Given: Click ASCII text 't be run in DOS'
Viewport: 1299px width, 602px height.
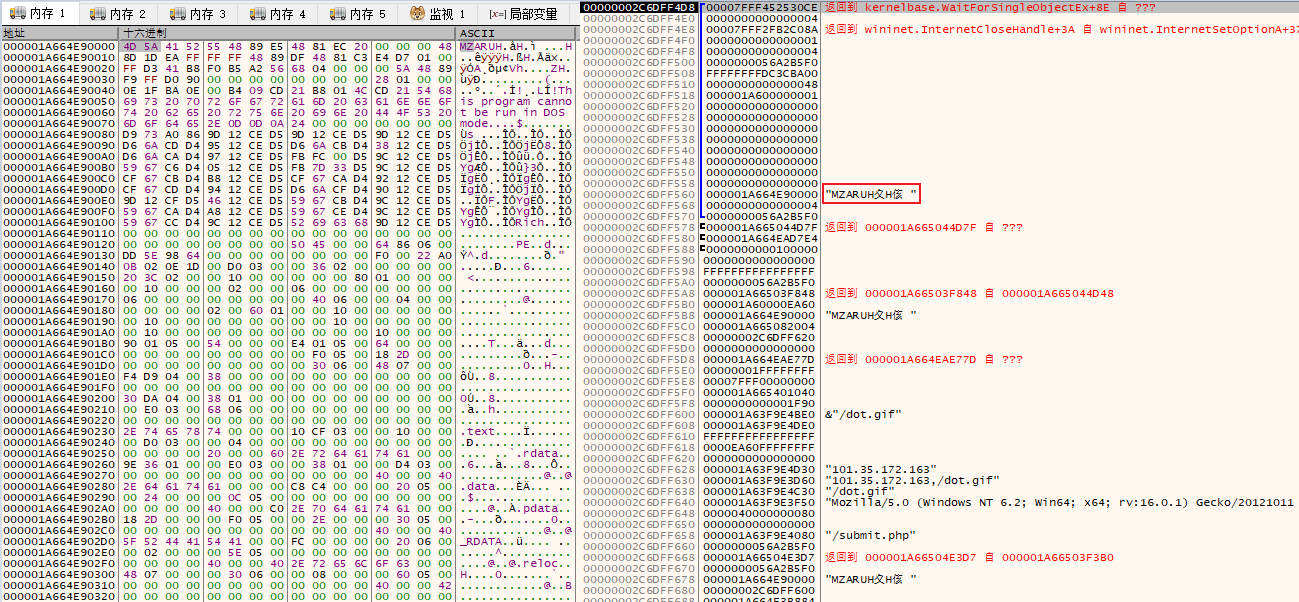Looking at the screenshot, I should point(512,112).
